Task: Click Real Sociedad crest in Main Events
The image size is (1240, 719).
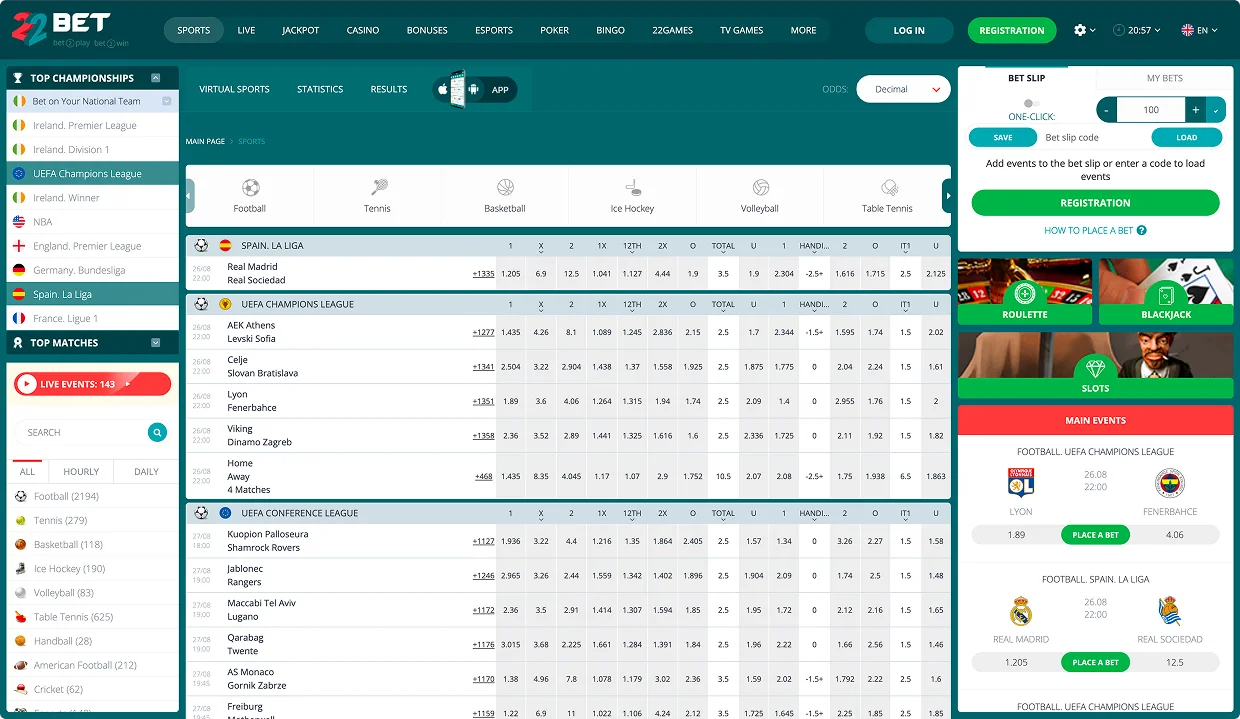Action: point(1169,611)
